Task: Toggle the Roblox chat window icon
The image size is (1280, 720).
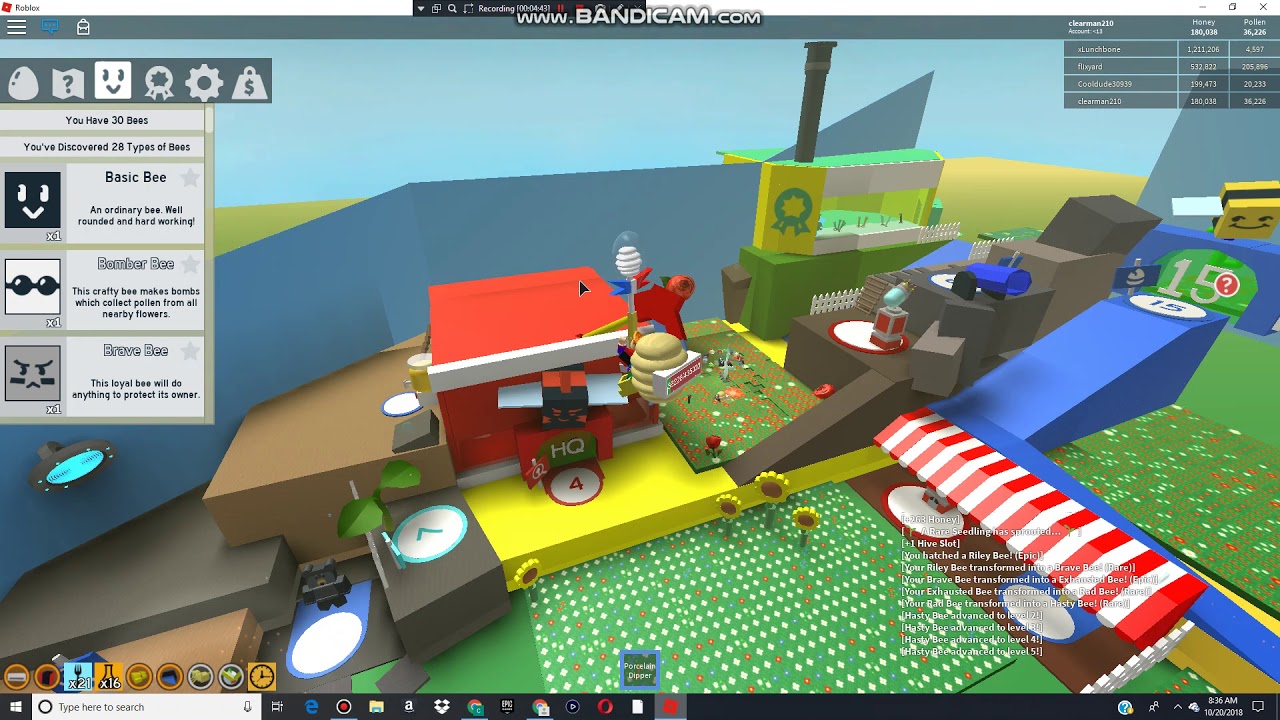Action: pyautogui.click(x=49, y=27)
